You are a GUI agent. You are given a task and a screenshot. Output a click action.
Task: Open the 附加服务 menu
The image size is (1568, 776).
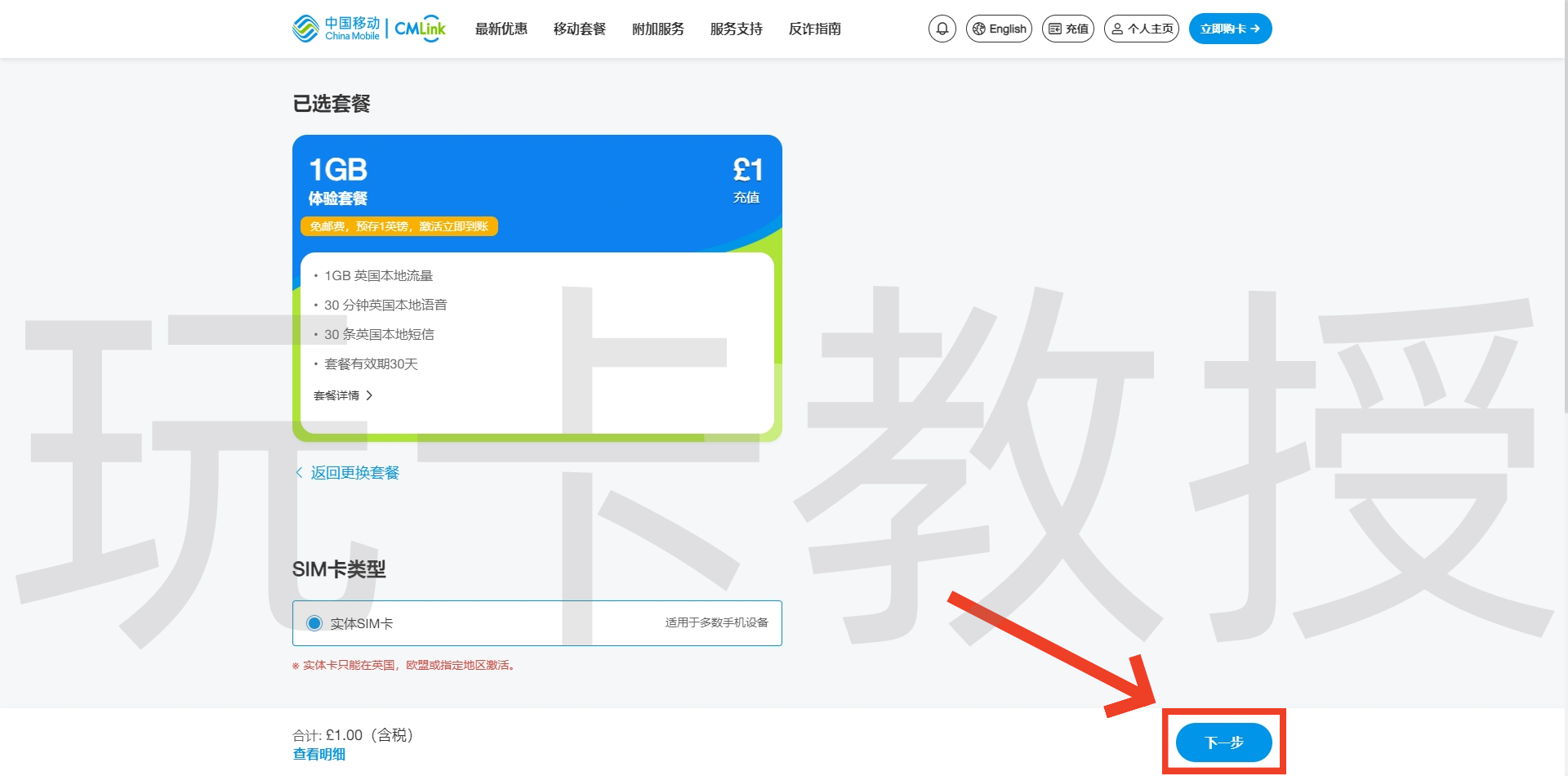tap(658, 29)
